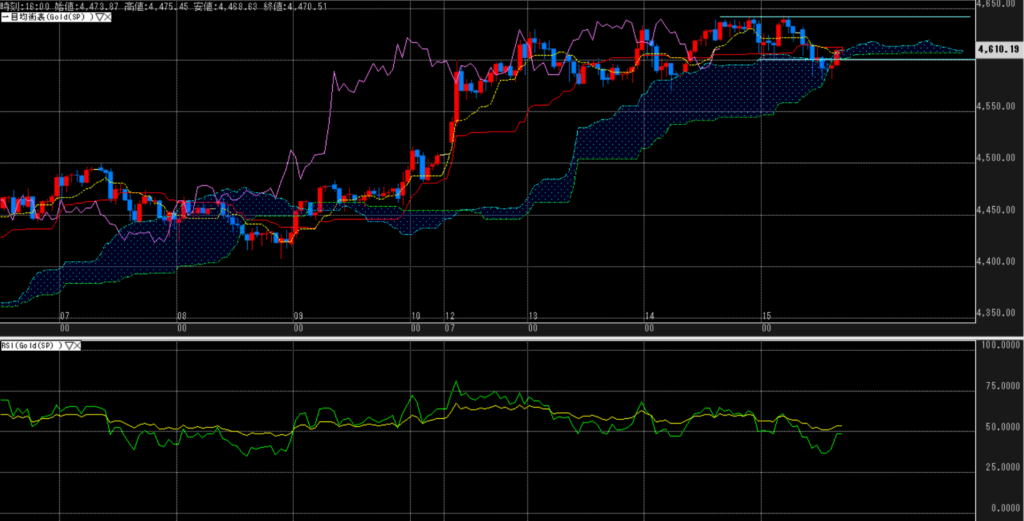The height and width of the screenshot is (521, 1024).
Task: Select the upper cyan horizontal resistance line
Action: tap(900, 17)
